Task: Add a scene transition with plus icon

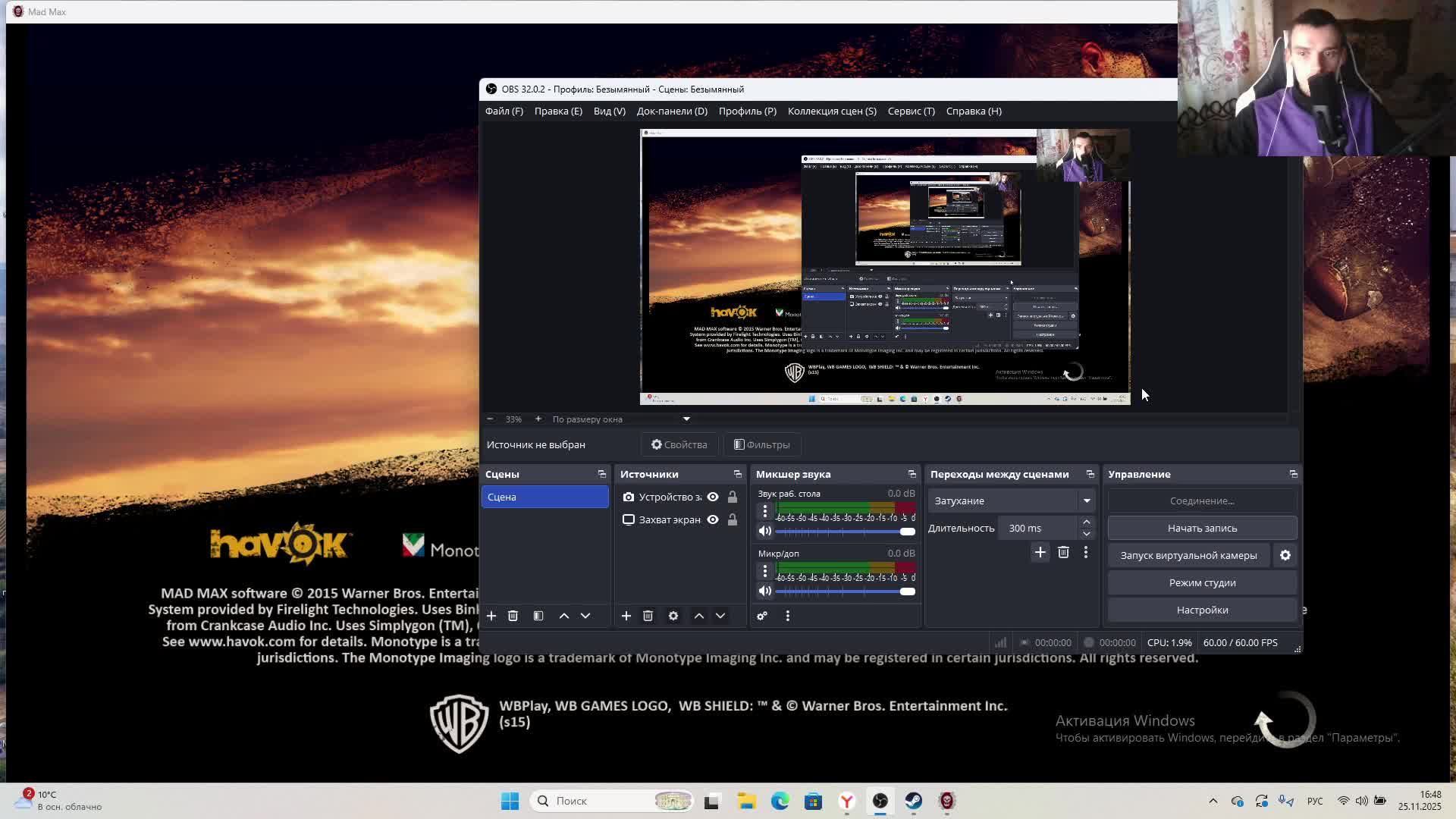Action: tap(1040, 552)
